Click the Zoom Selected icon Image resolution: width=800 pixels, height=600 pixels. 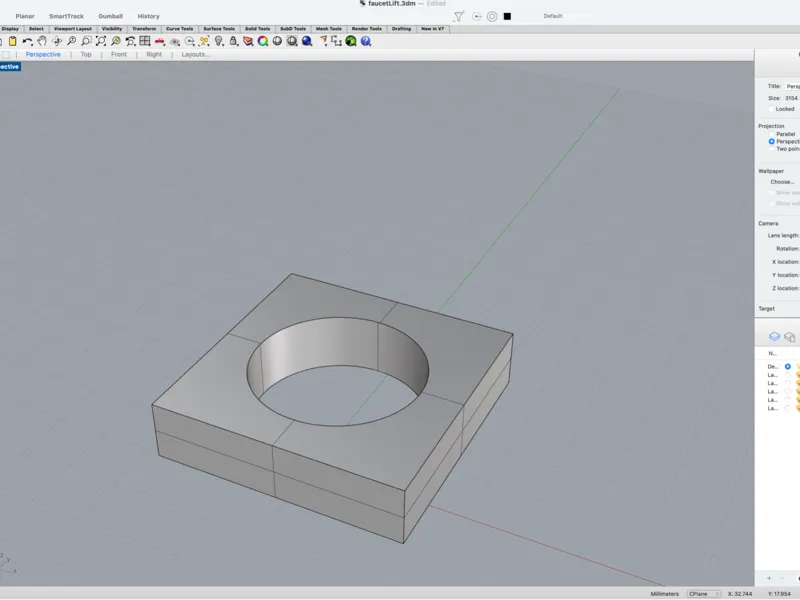[116, 41]
